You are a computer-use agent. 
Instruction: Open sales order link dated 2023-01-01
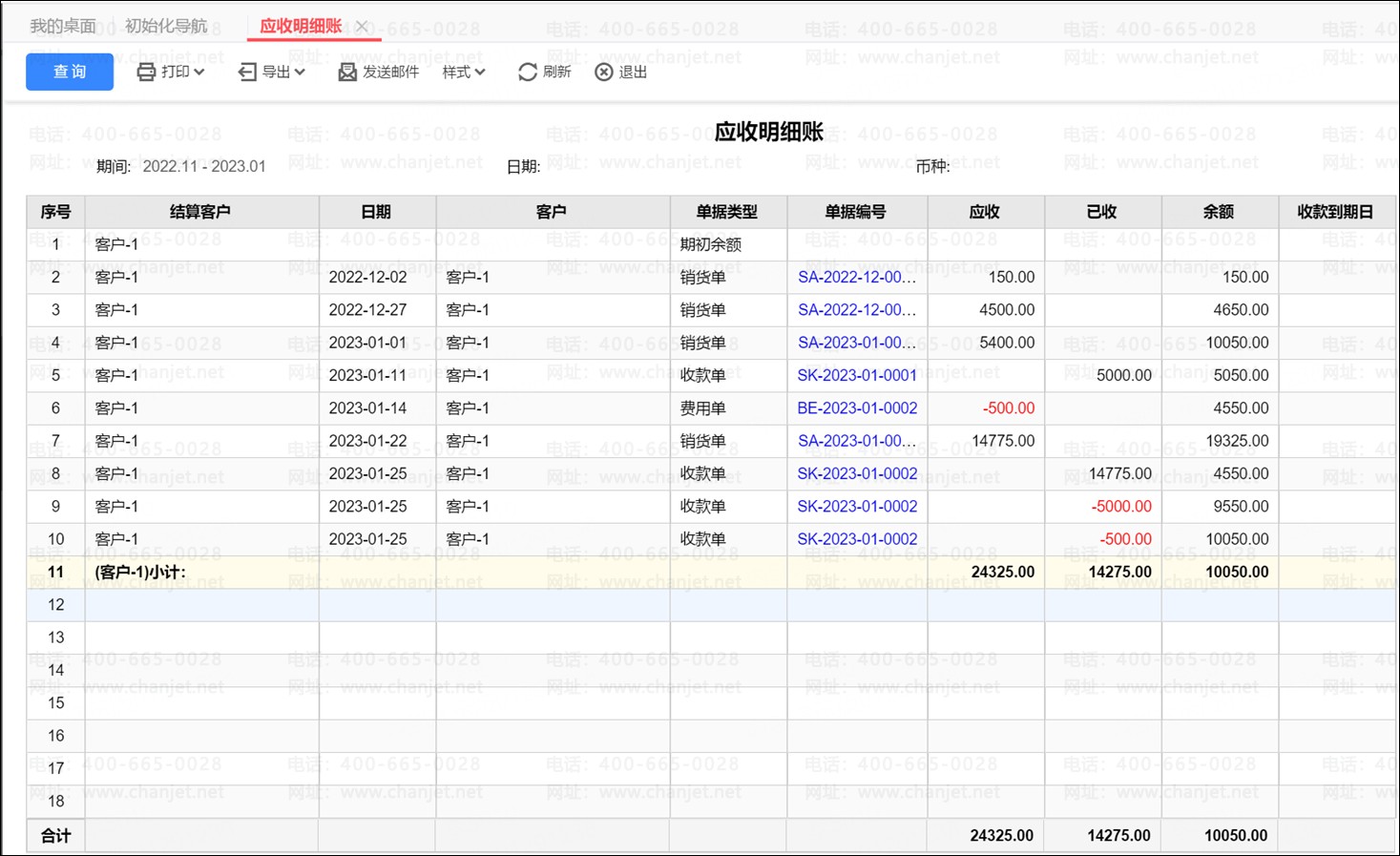(x=857, y=343)
